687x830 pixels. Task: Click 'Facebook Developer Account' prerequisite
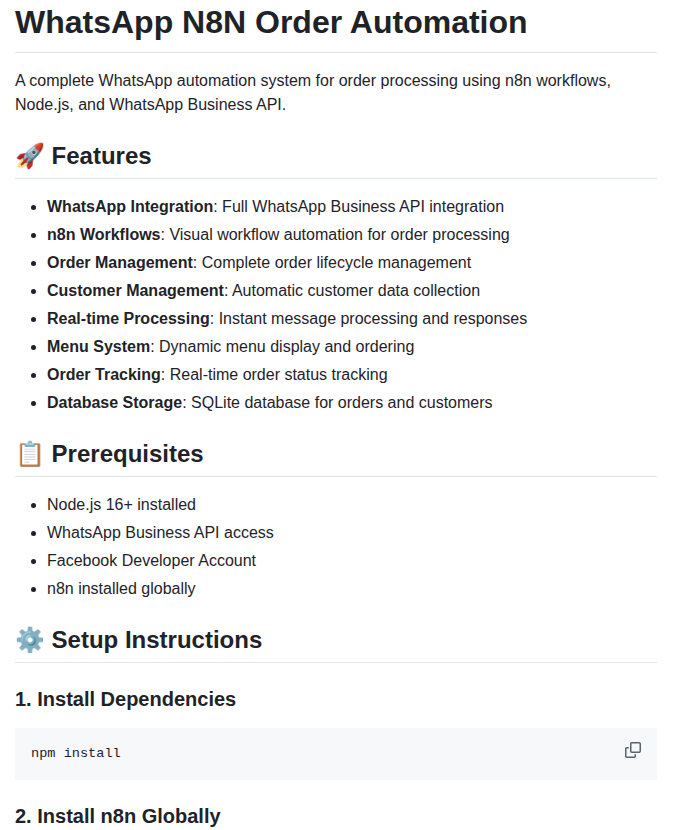(151, 561)
